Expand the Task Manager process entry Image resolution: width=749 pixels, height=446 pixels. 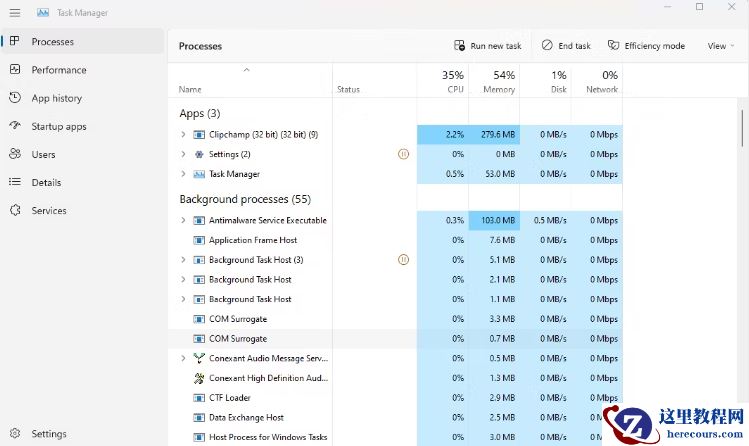[183, 174]
